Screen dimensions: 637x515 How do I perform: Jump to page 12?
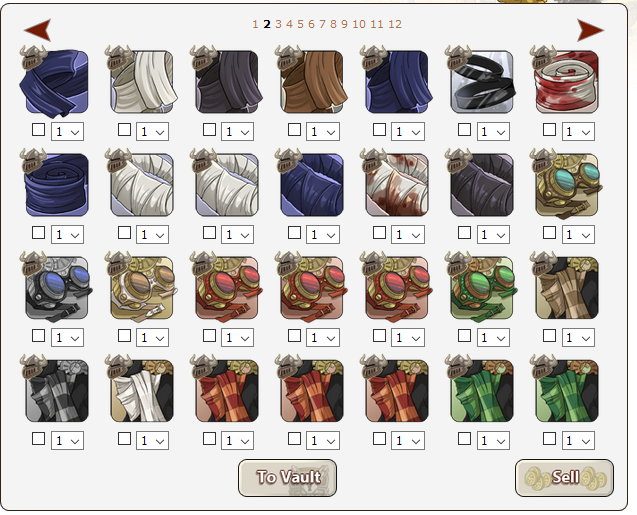pos(395,24)
